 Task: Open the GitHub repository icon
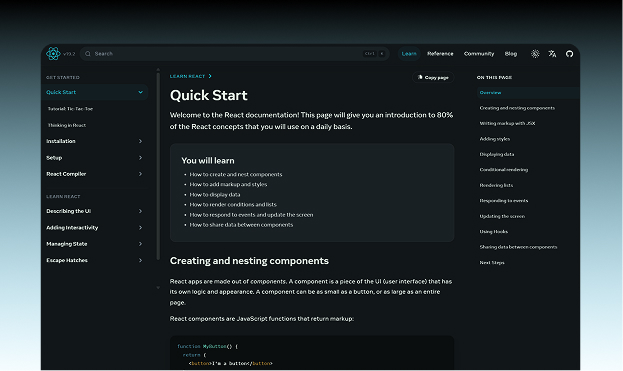point(569,54)
